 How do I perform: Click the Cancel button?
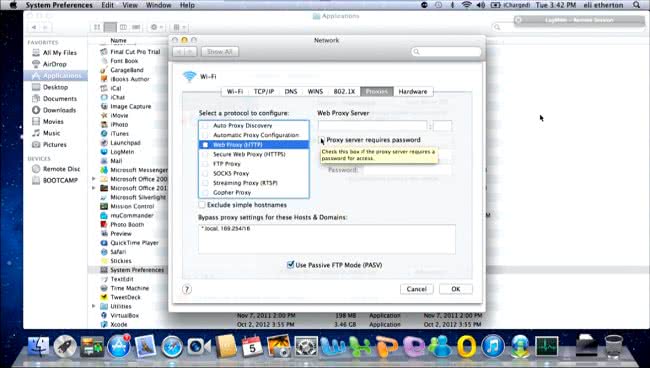click(x=416, y=289)
